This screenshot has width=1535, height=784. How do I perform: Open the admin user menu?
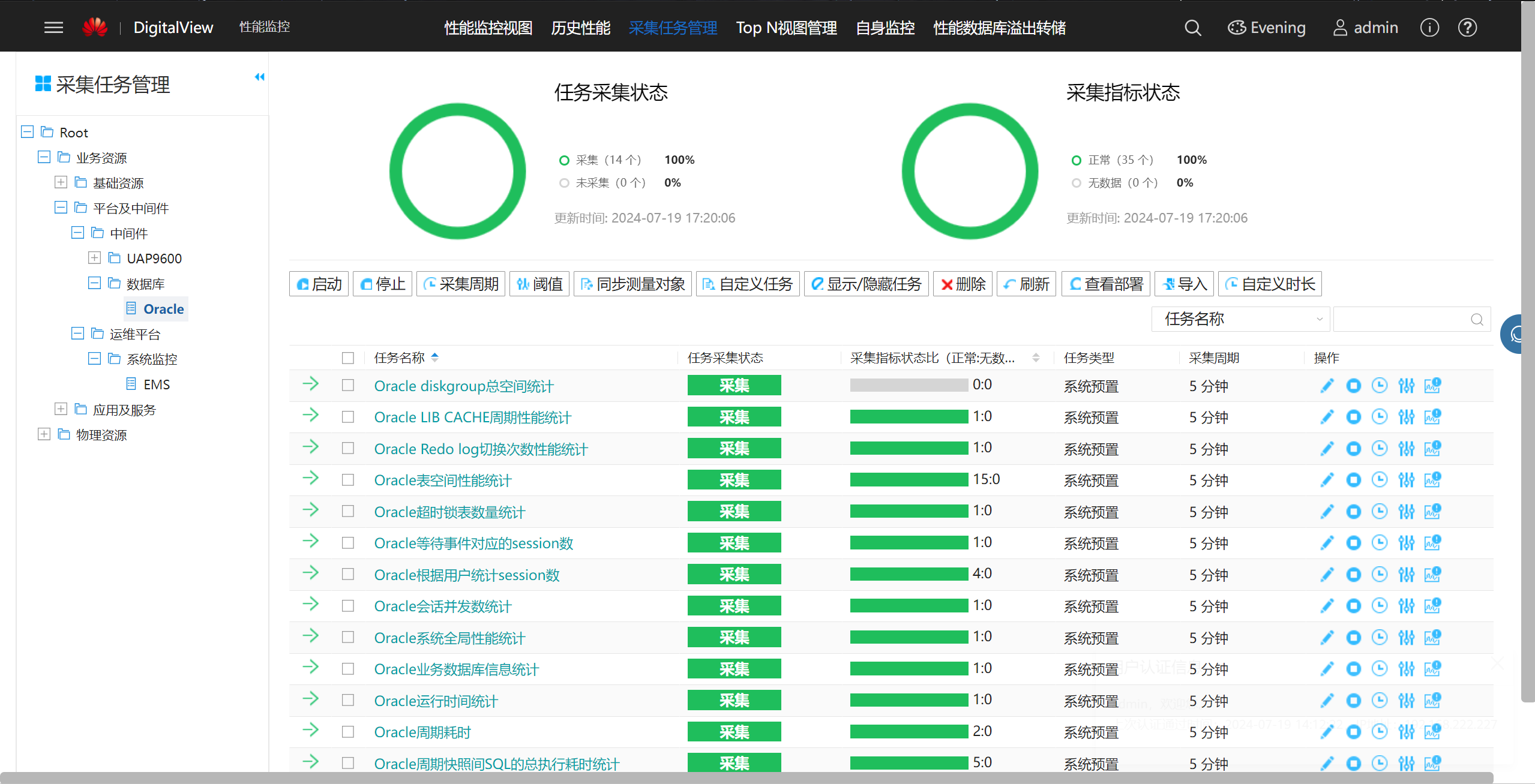click(1365, 28)
